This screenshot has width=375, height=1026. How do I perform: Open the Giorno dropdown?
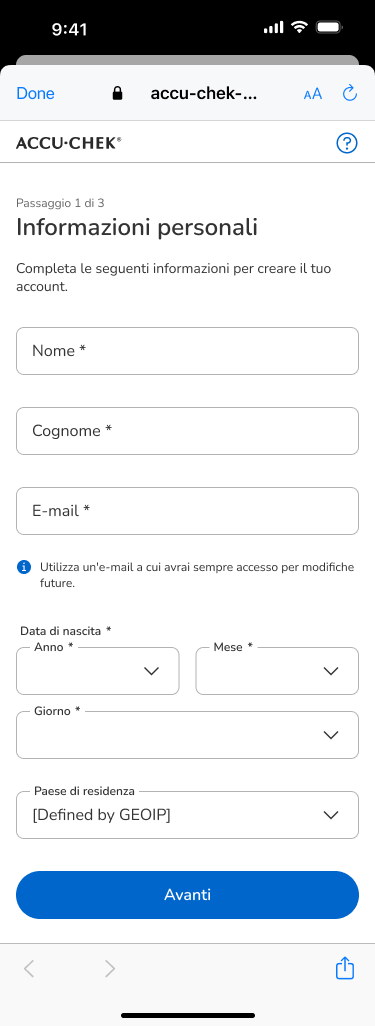point(187,735)
